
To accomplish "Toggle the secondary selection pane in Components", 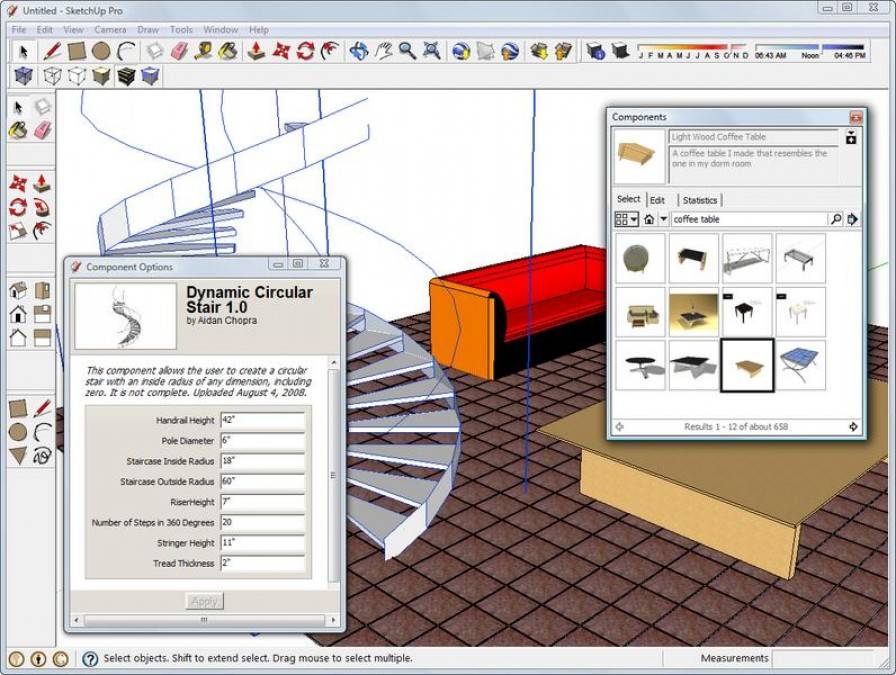I will 851,137.
